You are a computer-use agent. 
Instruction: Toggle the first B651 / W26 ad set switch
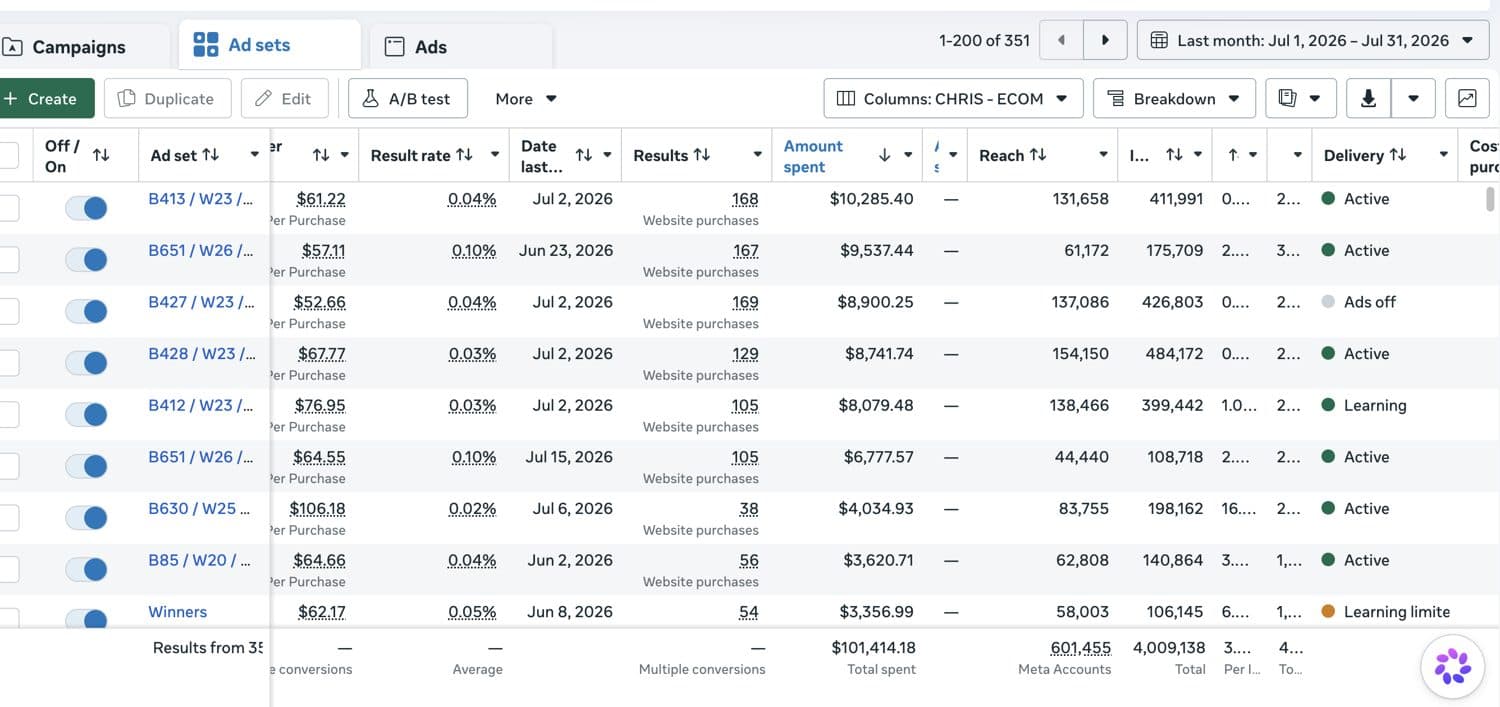tap(86, 259)
